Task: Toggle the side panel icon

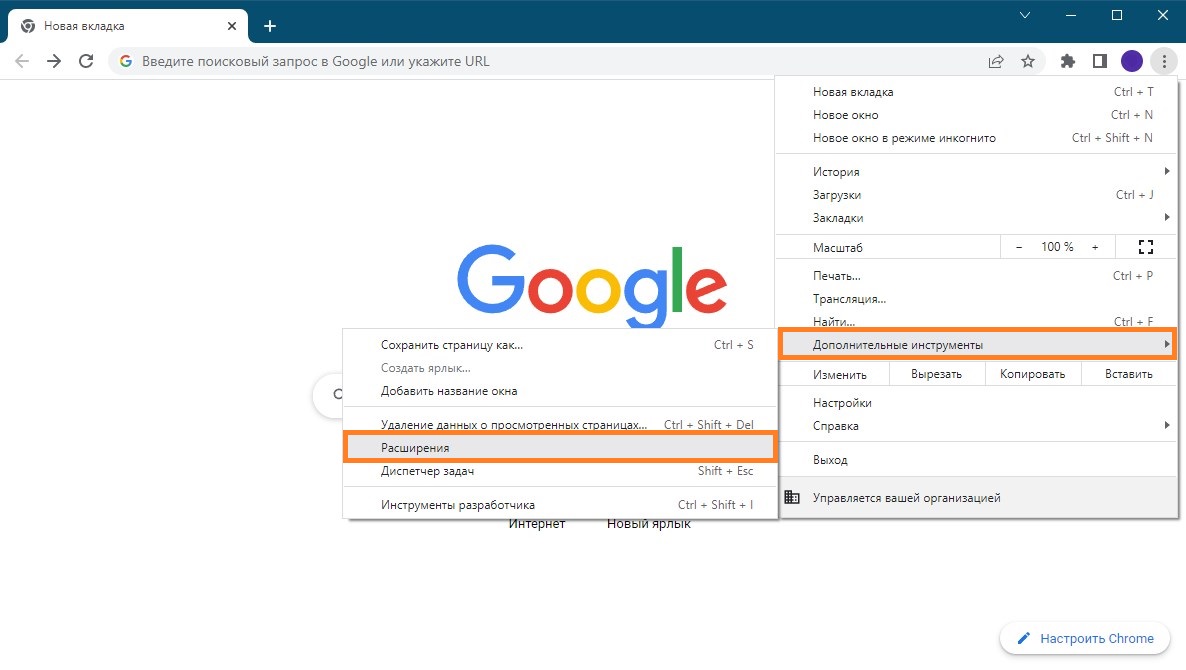Action: pyautogui.click(x=1099, y=61)
